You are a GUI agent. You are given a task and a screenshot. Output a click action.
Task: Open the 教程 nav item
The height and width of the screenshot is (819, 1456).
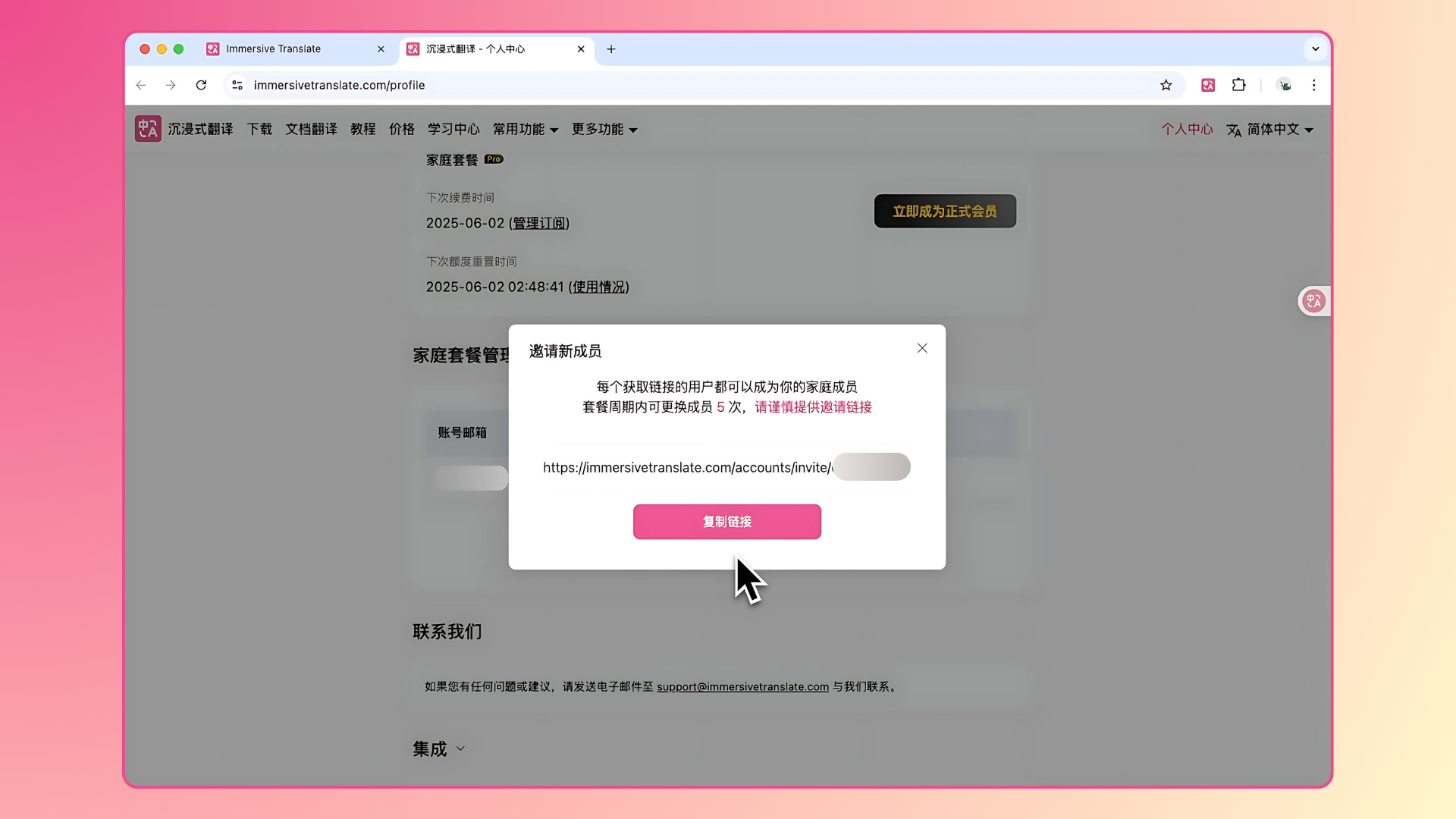(x=363, y=129)
